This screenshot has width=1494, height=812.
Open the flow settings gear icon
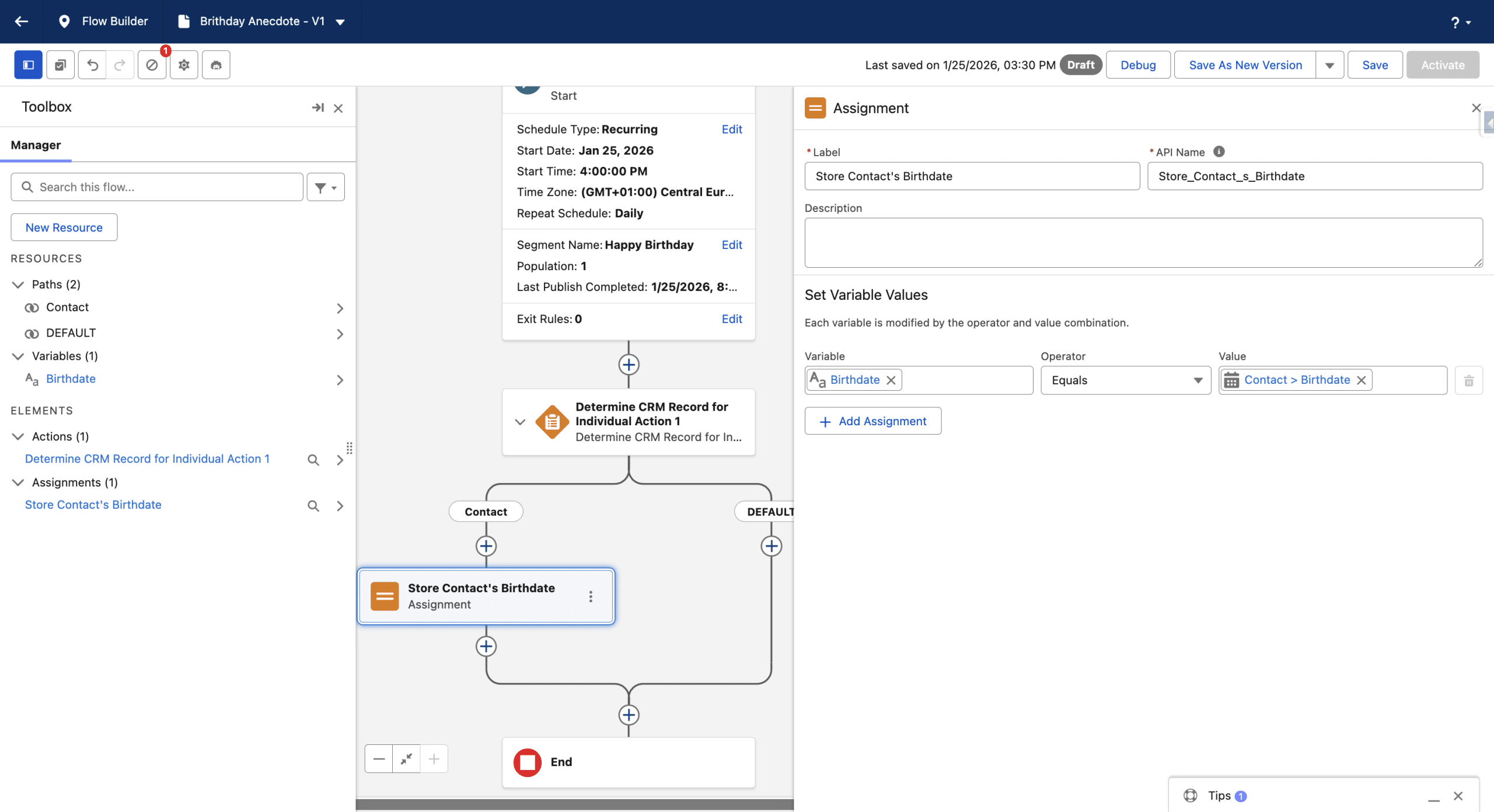tap(184, 65)
